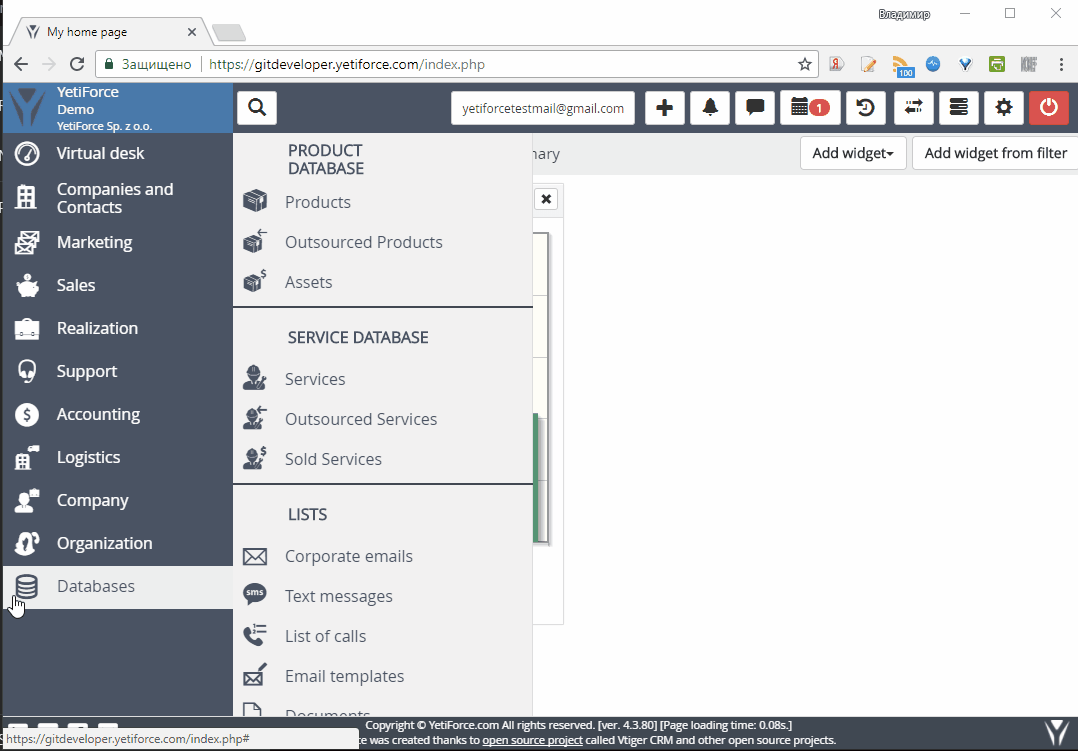Viewport: 1078px width, 751px height.
Task: Open a new browser tab
Action: pos(229,32)
